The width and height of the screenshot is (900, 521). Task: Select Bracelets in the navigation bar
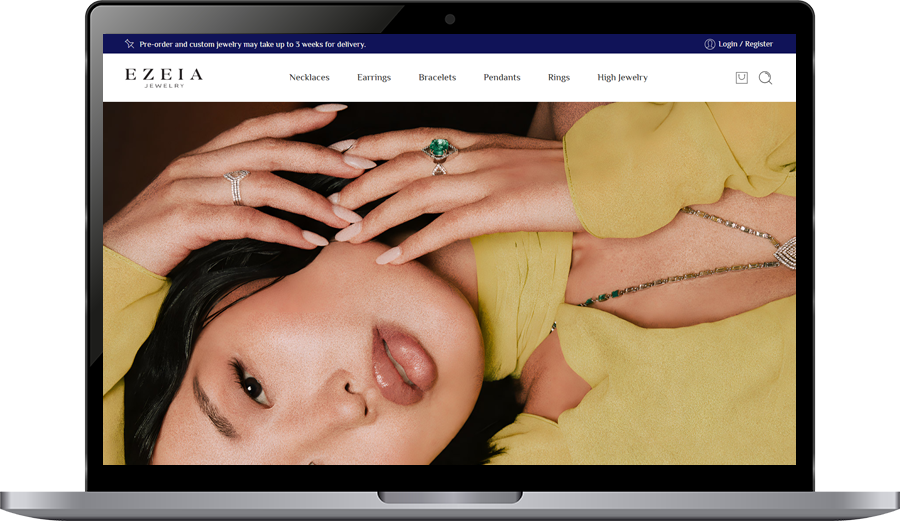[x=437, y=78]
